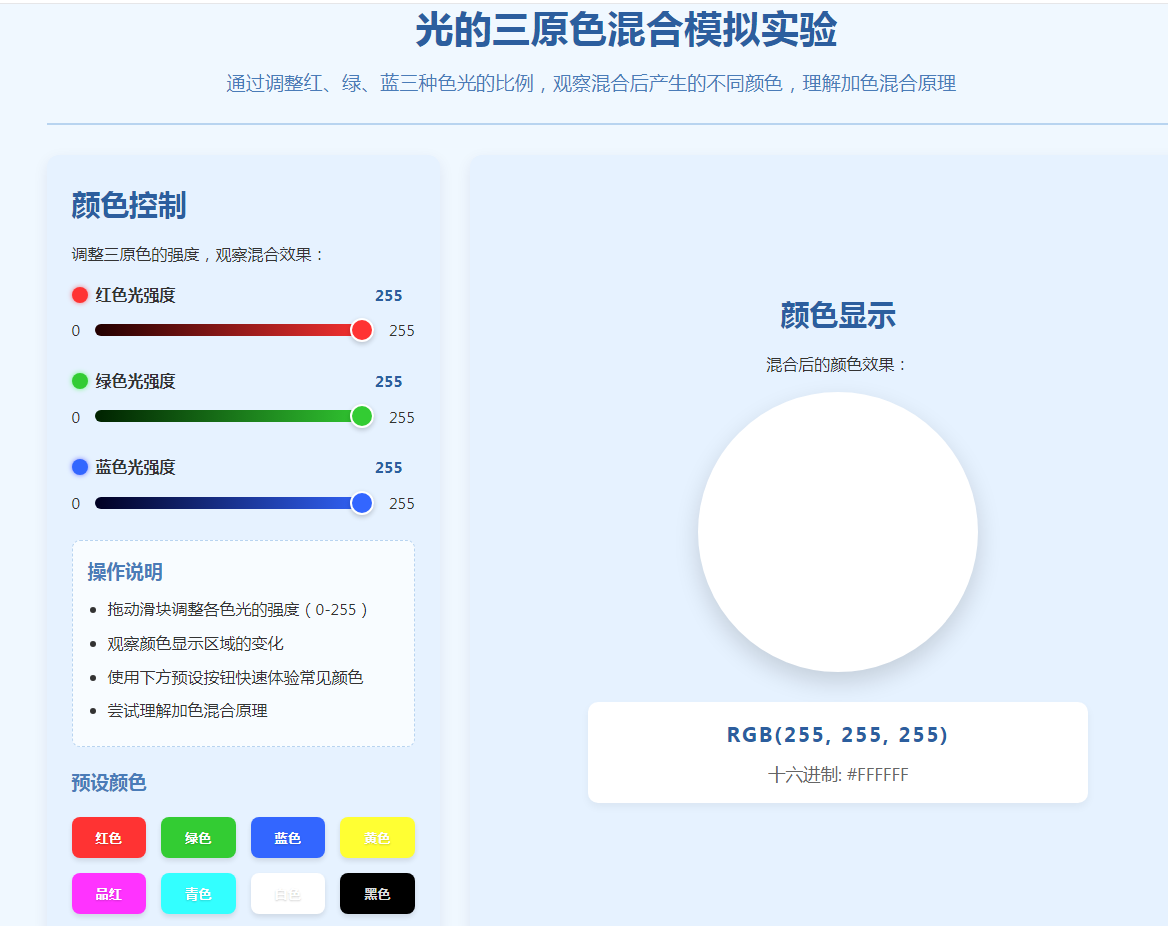Set color to 品红 magenta preset
1168x926 pixels.
click(x=109, y=894)
